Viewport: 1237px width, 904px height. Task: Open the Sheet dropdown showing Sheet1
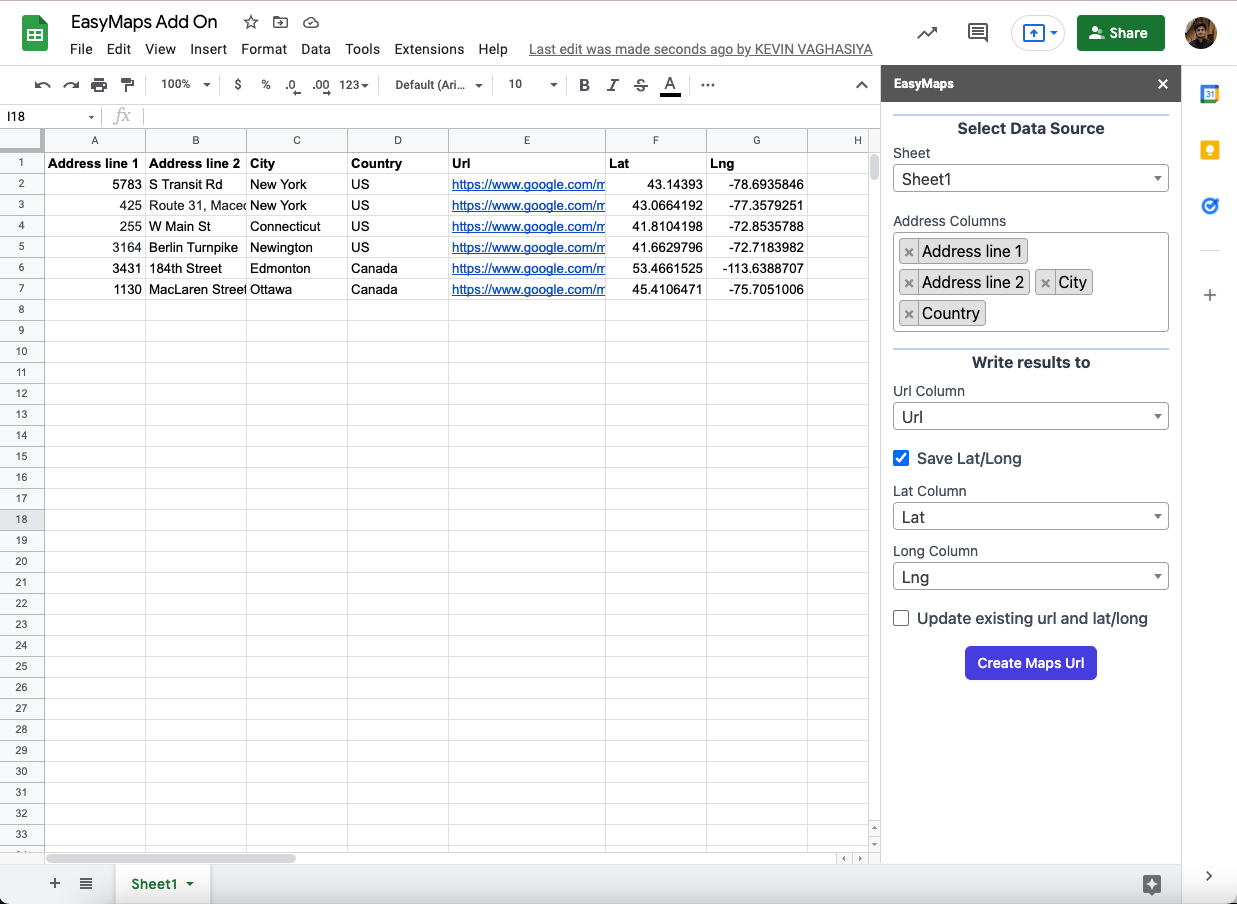pyautogui.click(x=1030, y=179)
